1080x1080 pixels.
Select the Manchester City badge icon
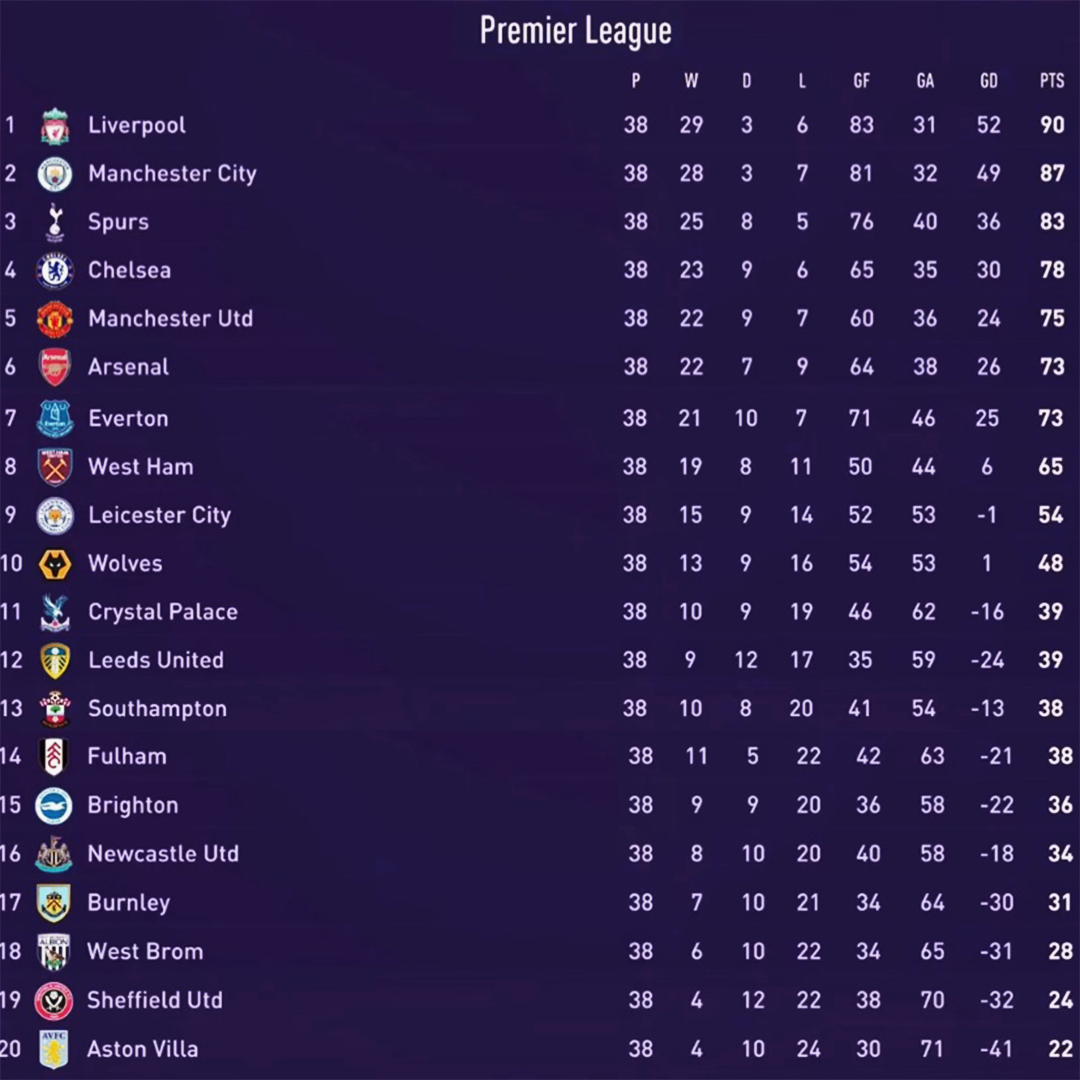point(54,174)
